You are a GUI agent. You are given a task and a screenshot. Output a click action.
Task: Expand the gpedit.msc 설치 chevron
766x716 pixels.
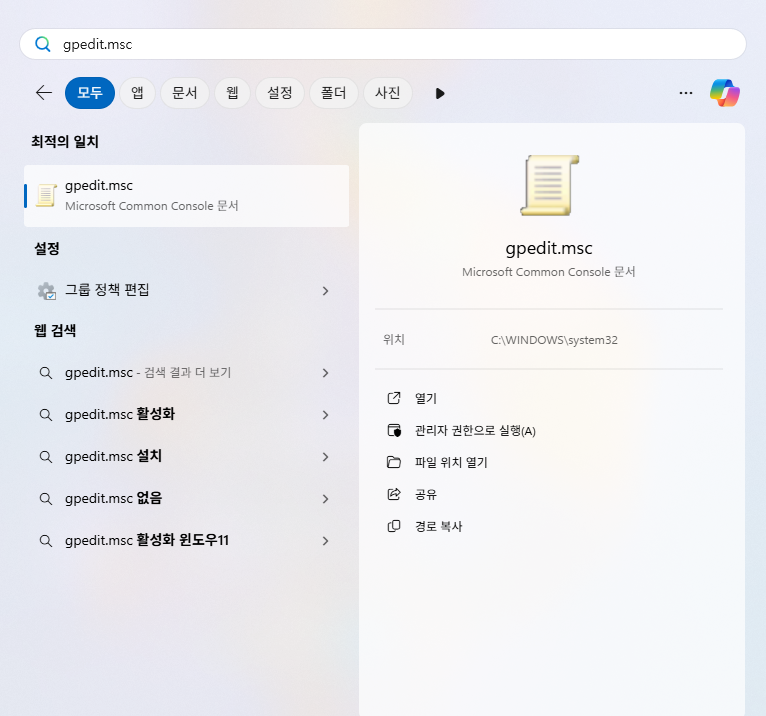tap(325, 457)
